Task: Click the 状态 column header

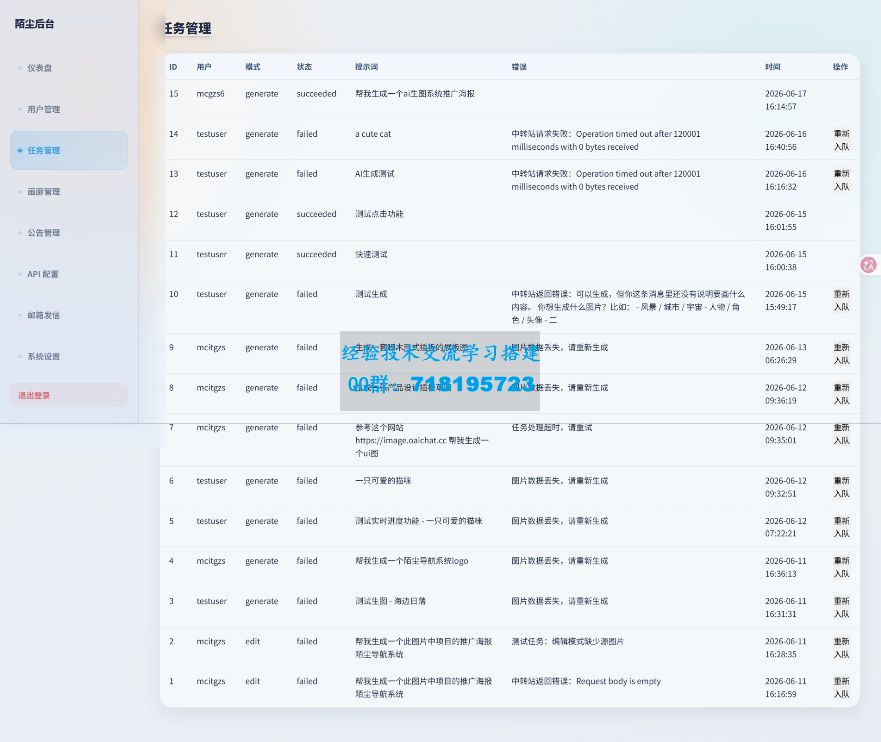Action: [304, 67]
